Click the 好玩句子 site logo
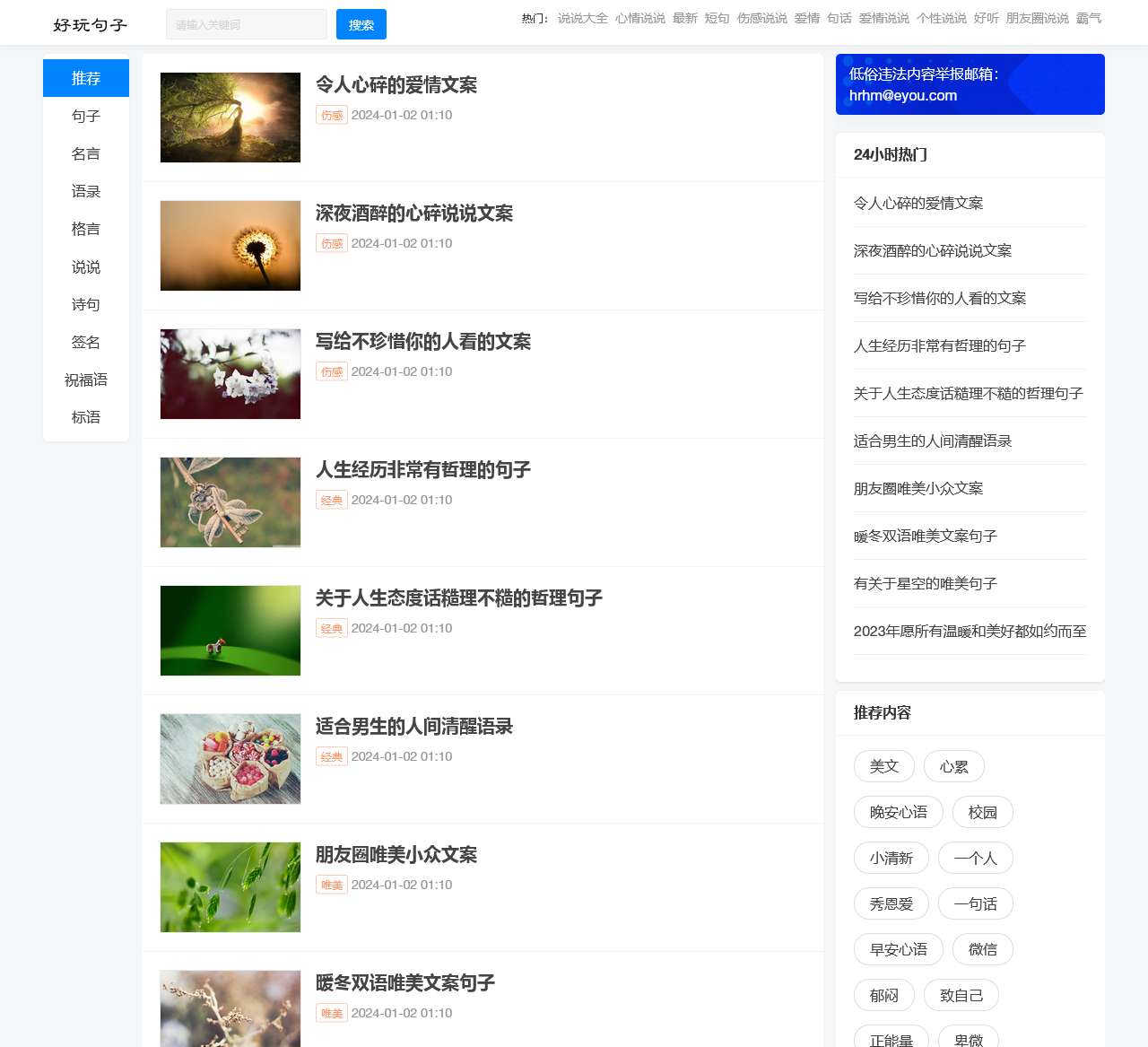 point(90,24)
